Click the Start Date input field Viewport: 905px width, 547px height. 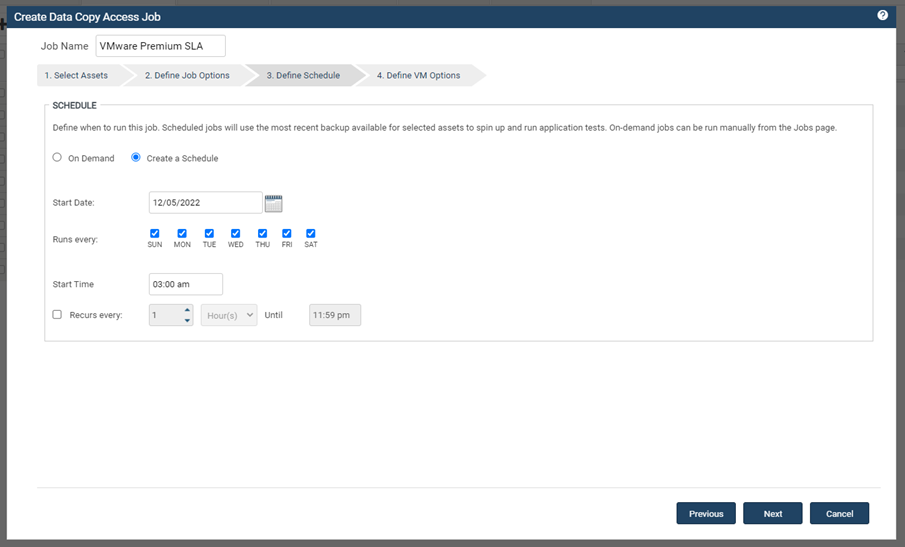[x=205, y=203]
